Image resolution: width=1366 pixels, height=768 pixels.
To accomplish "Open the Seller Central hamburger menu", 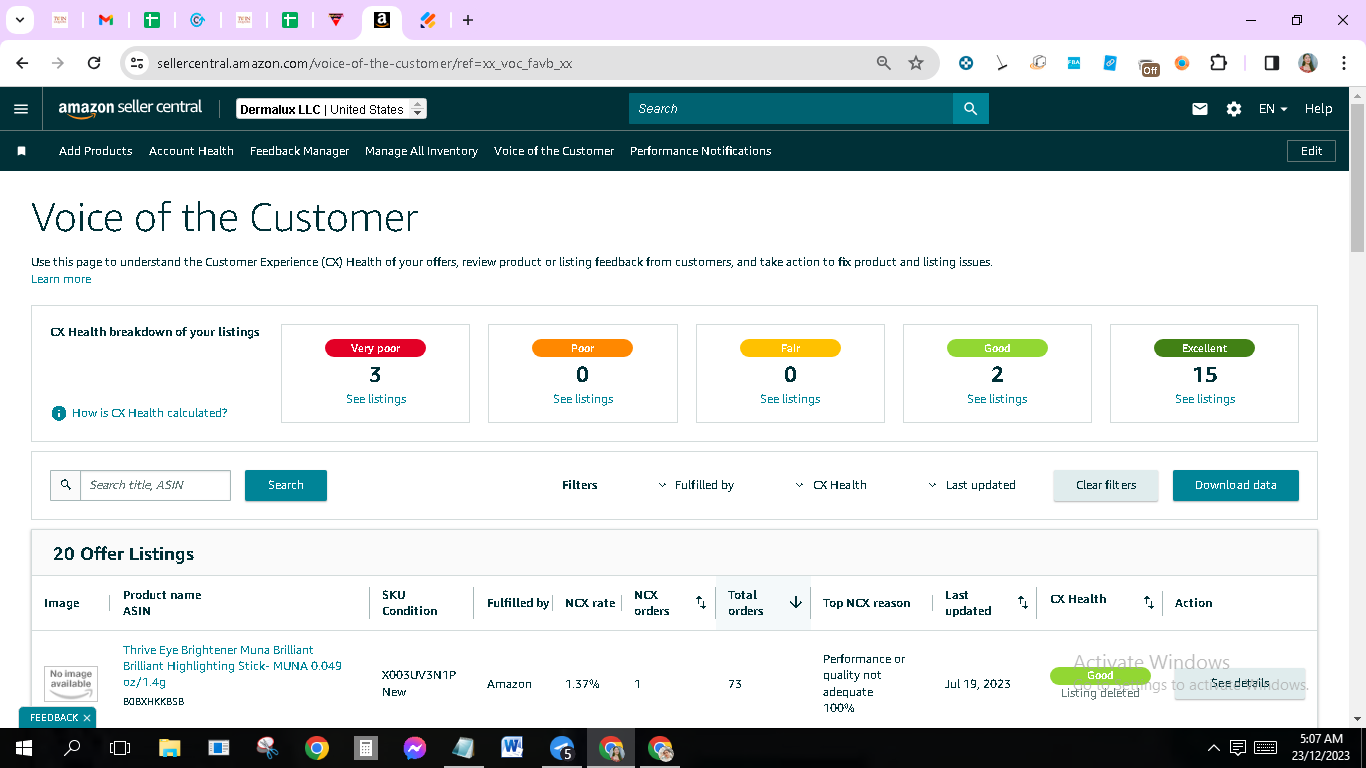I will click(21, 109).
